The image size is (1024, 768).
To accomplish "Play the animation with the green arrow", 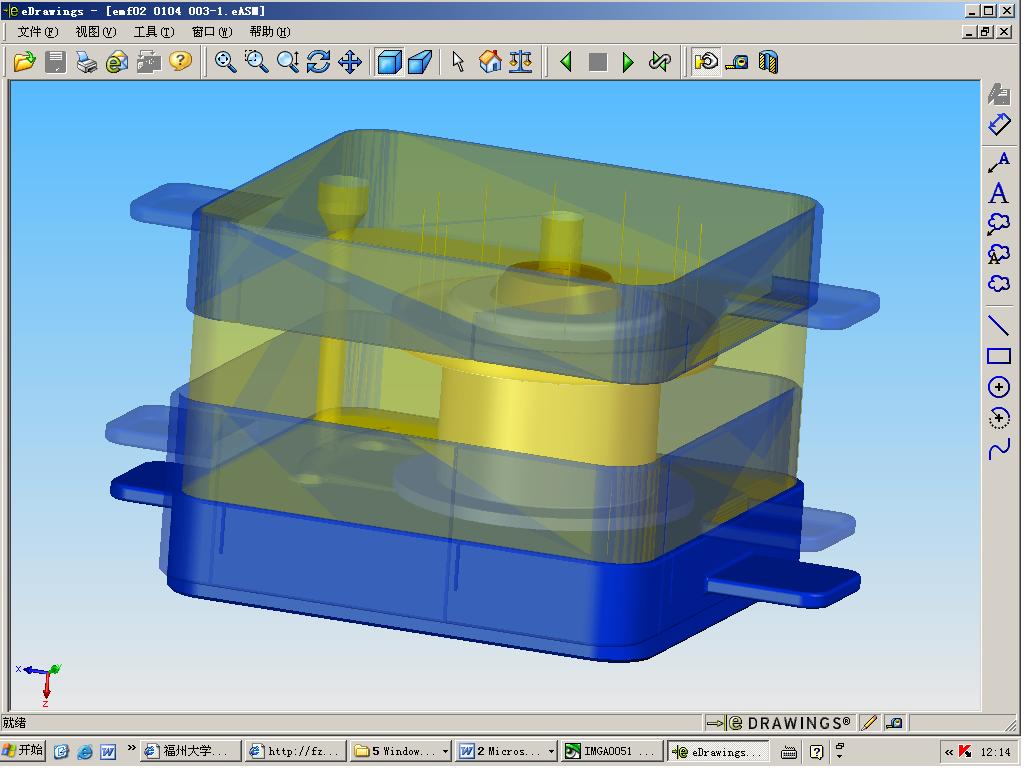I will point(628,62).
